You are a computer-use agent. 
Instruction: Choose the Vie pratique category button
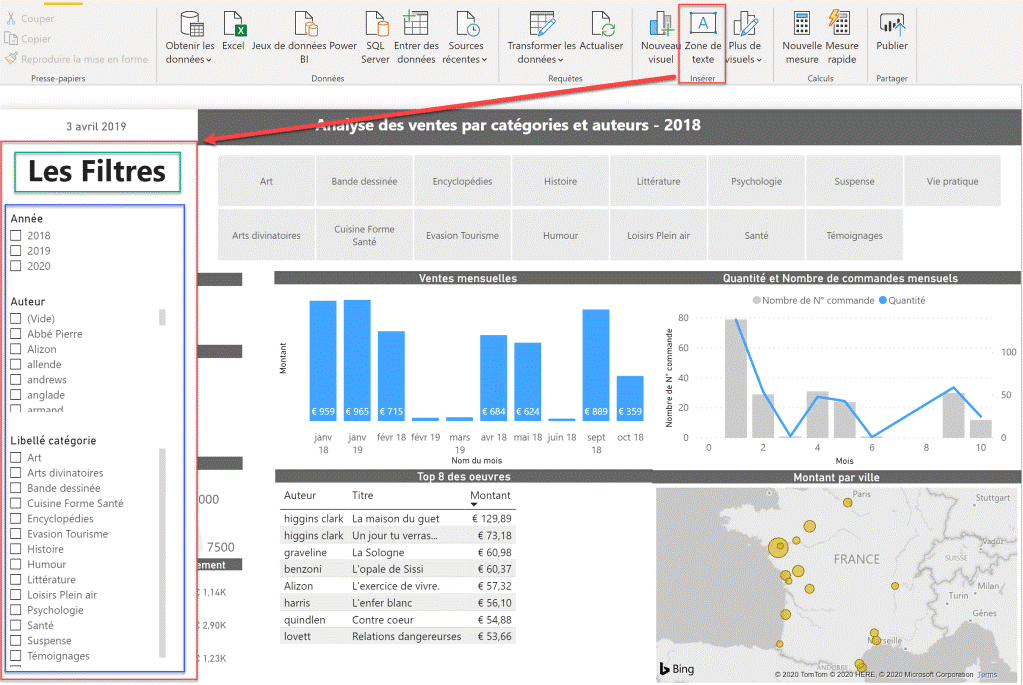click(953, 181)
